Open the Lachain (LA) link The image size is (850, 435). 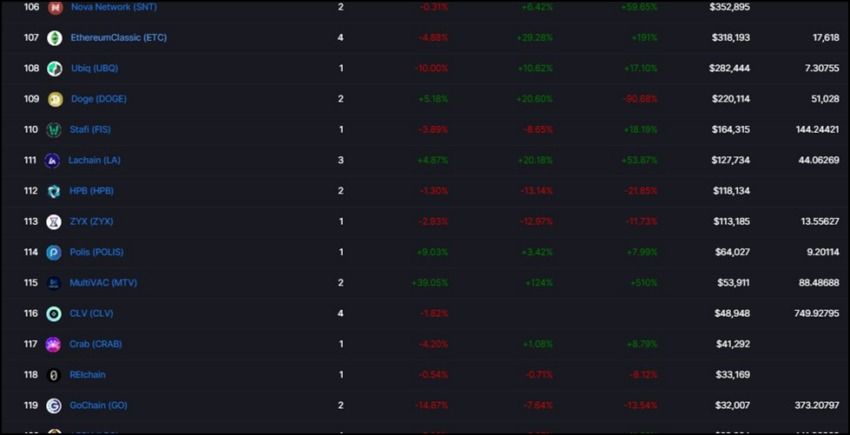pos(94,161)
